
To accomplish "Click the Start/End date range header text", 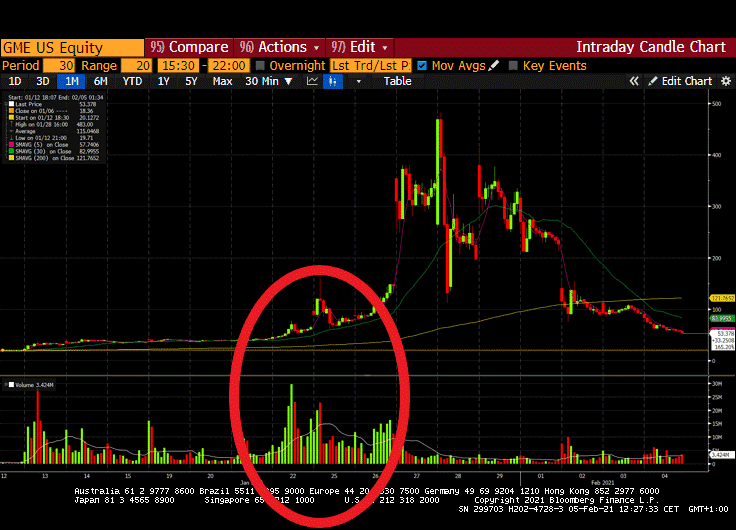I will pos(55,98).
